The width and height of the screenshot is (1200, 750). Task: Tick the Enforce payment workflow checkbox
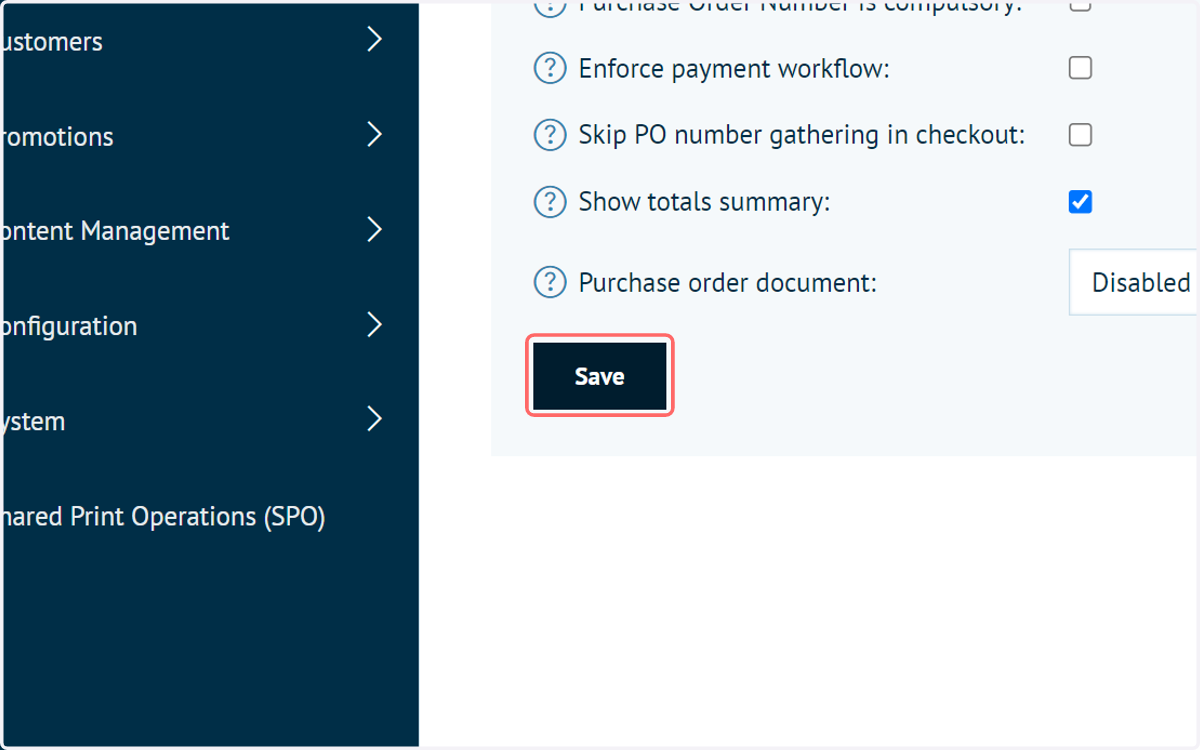pos(1080,68)
